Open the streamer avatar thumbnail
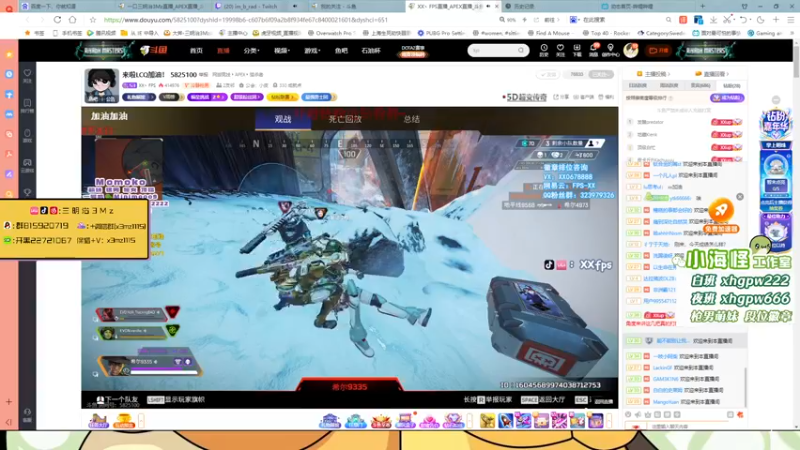800x450 pixels. (102, 85)
